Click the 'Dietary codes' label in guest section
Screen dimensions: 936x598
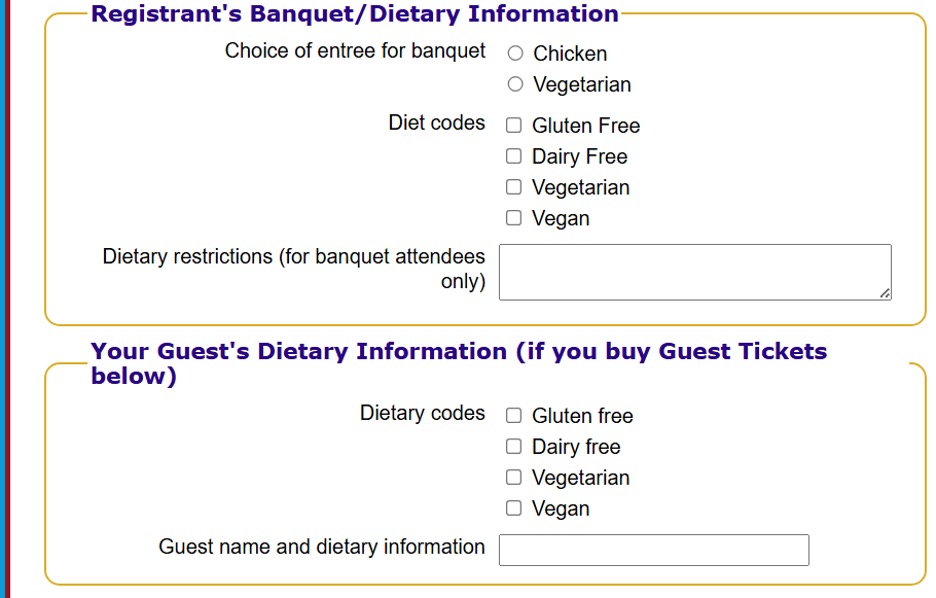[422, 413]
